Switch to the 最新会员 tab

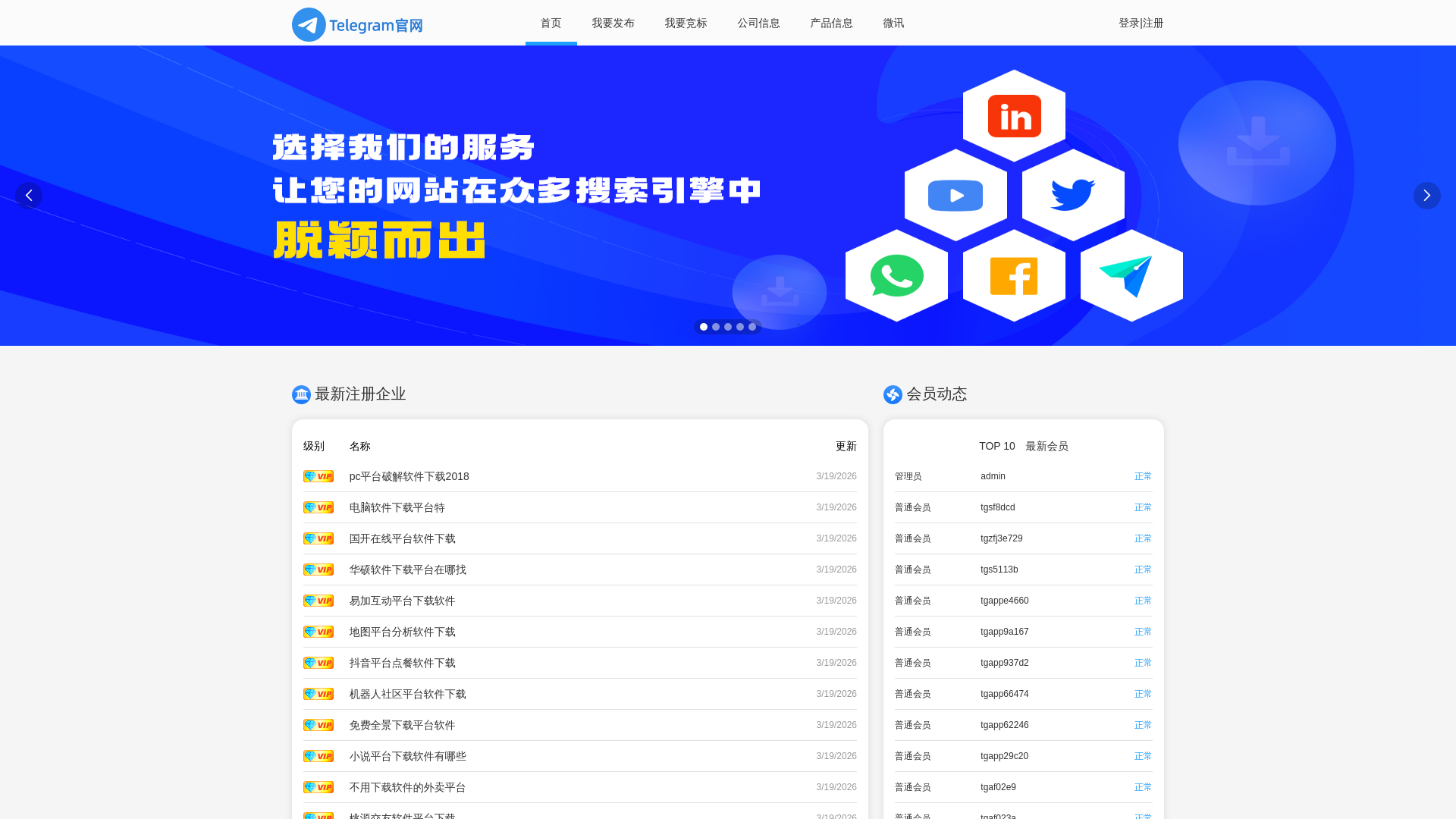(x=1047, y=446)
